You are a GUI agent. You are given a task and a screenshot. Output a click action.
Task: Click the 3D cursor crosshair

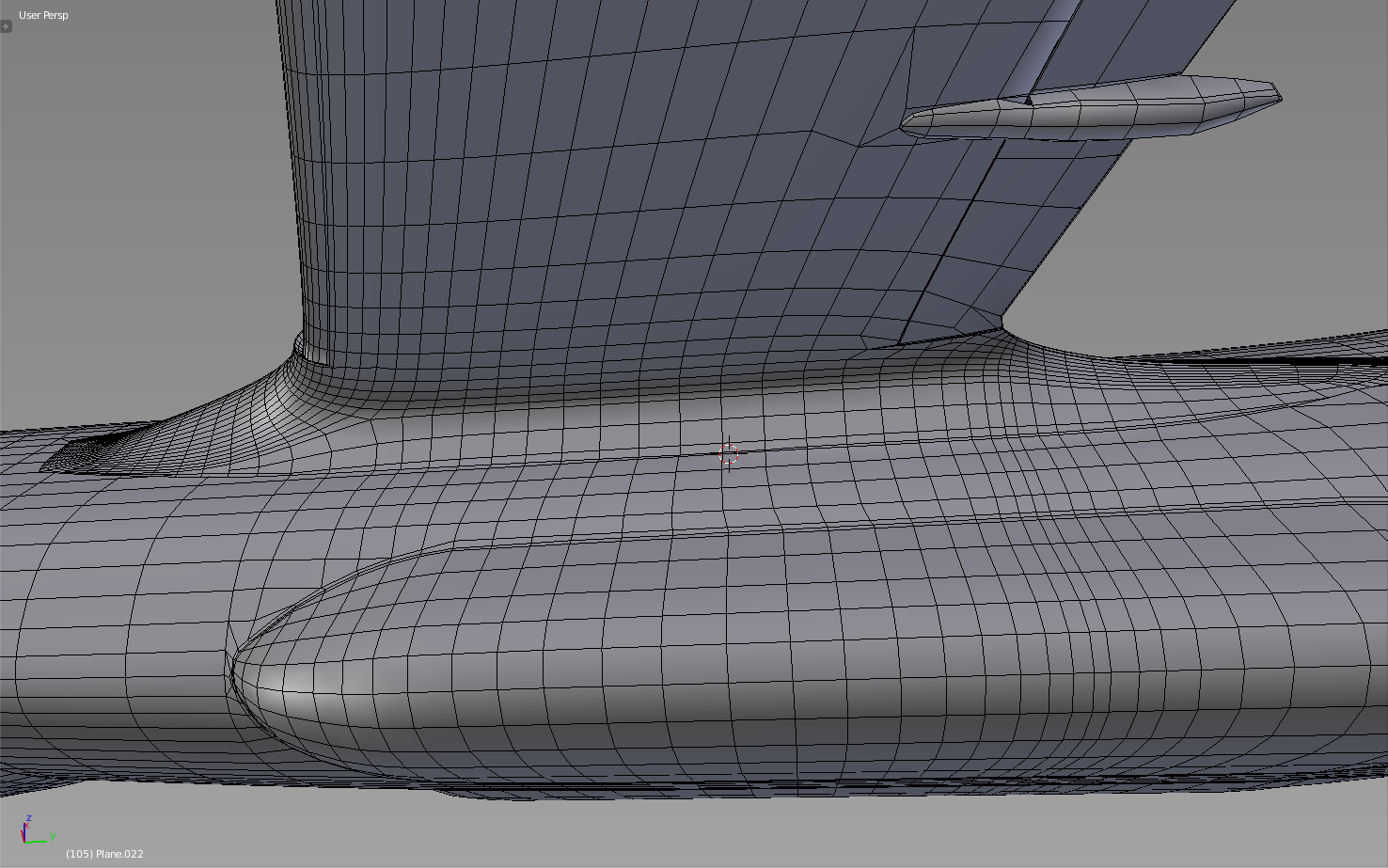729,454
